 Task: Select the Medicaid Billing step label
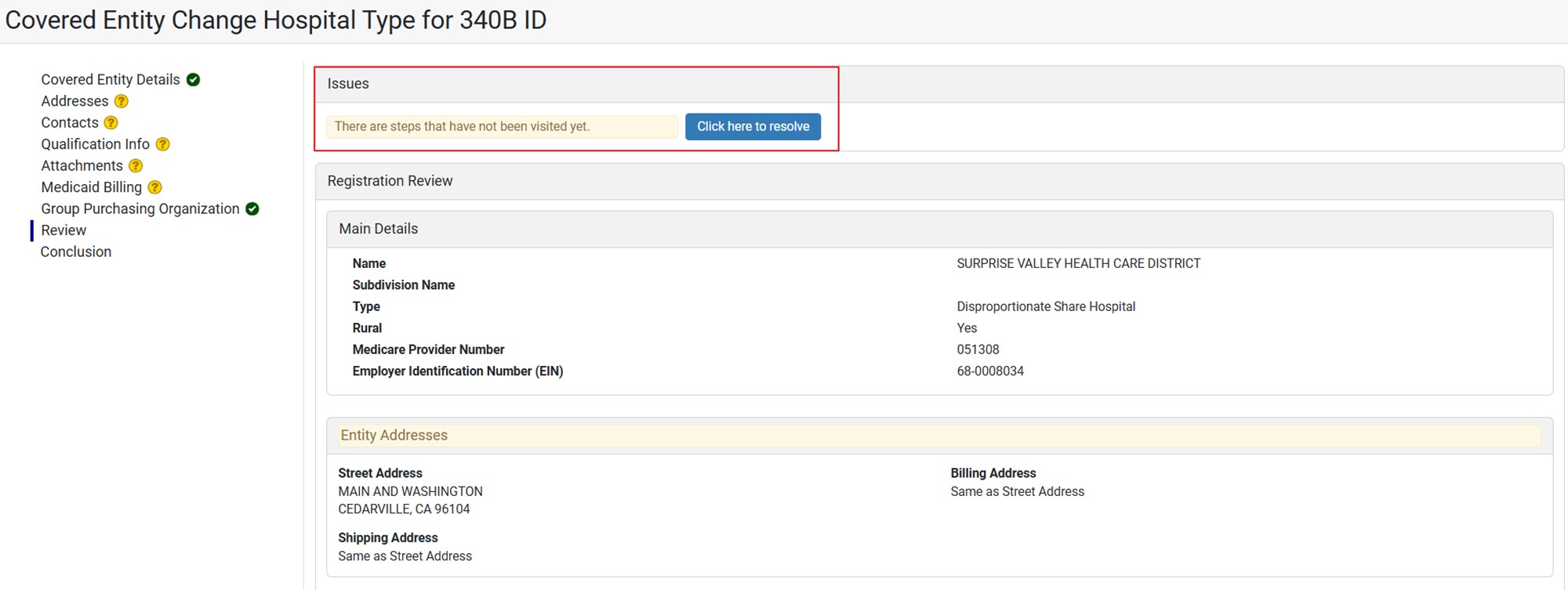91,187
